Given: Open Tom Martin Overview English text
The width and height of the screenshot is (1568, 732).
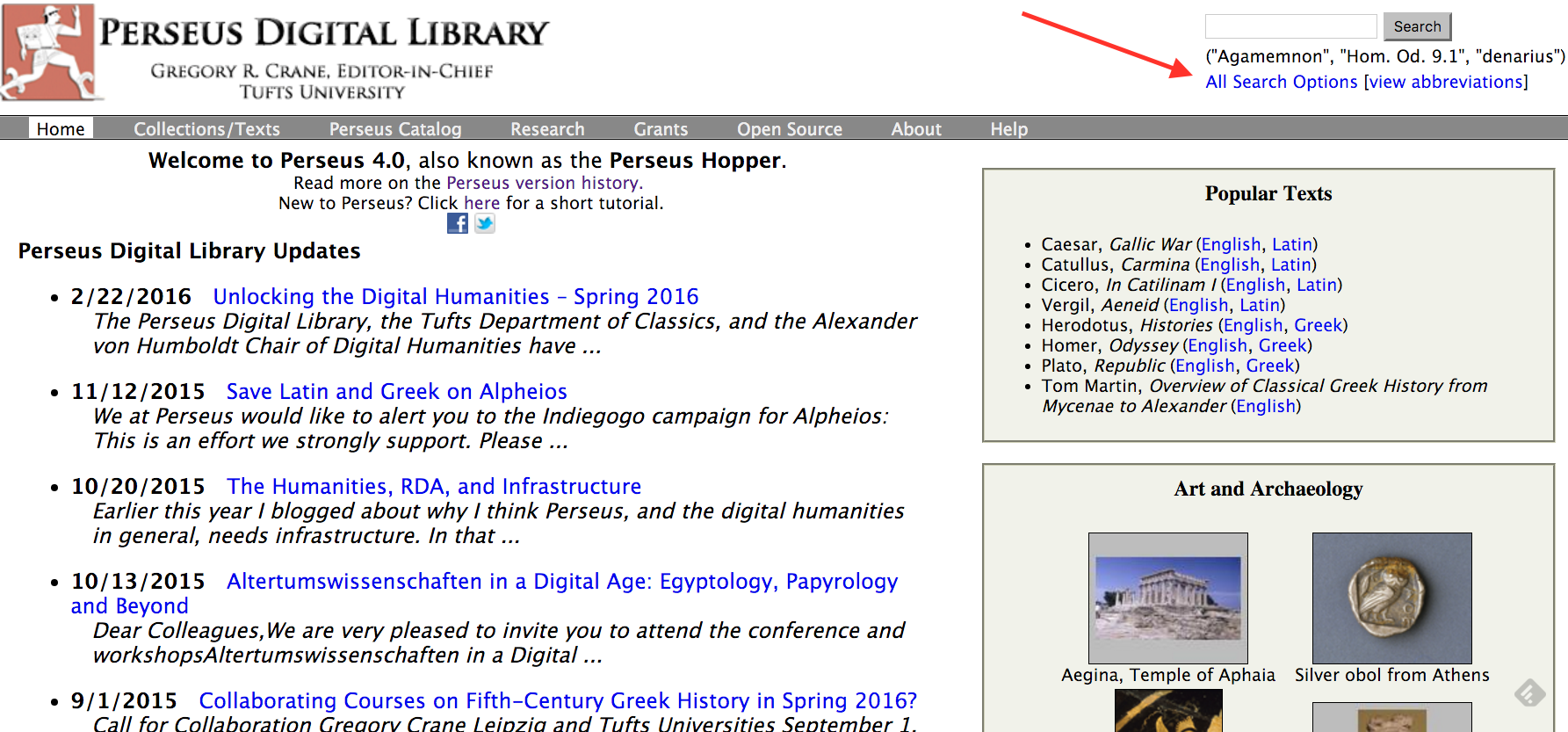Looking at the screenshot, I should point(1266,406).
